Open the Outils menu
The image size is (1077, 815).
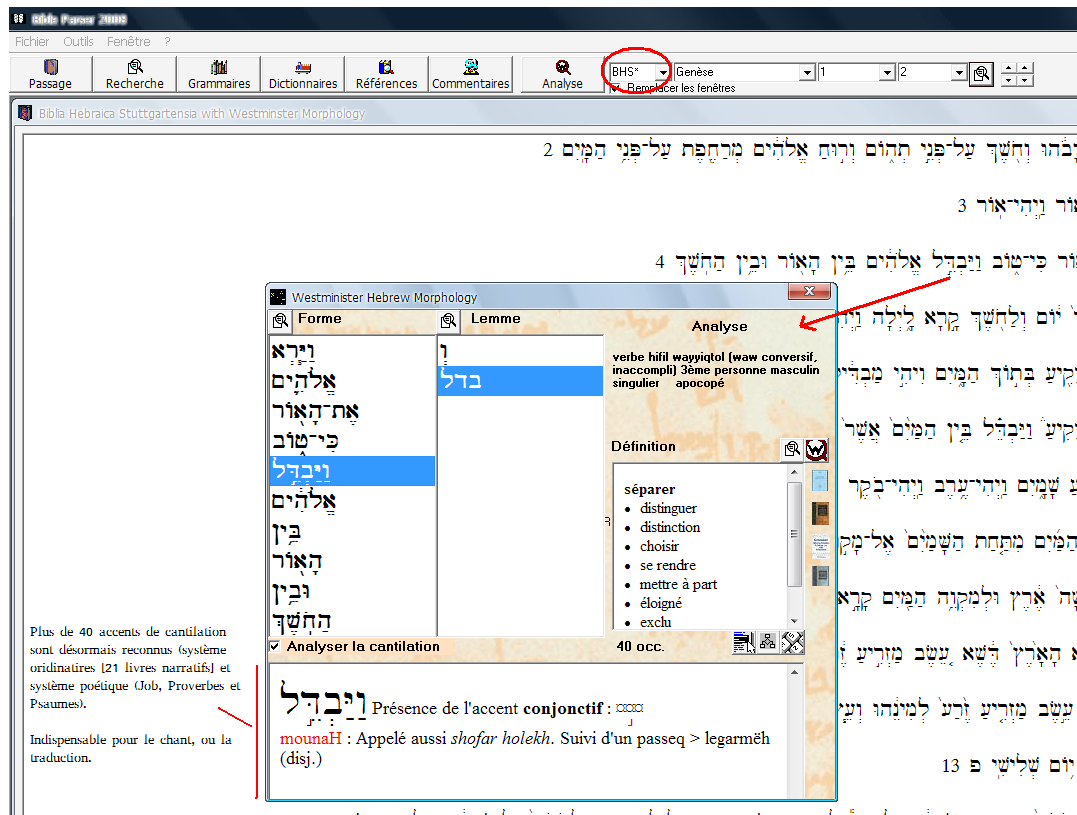78,42
